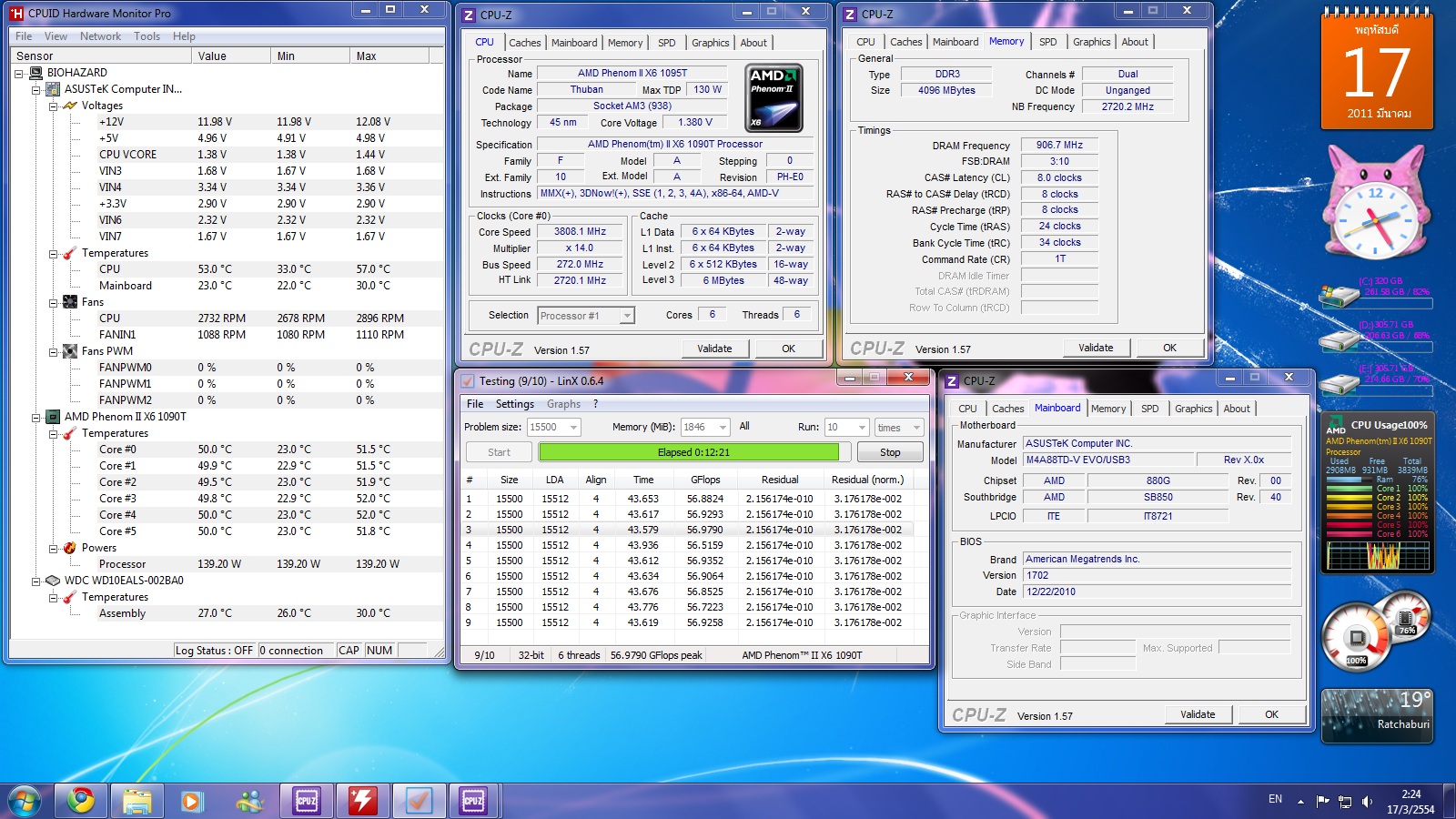Open the View menu in HWMonitor
This screenshot has width=1456, height=819.
point(56,36)
